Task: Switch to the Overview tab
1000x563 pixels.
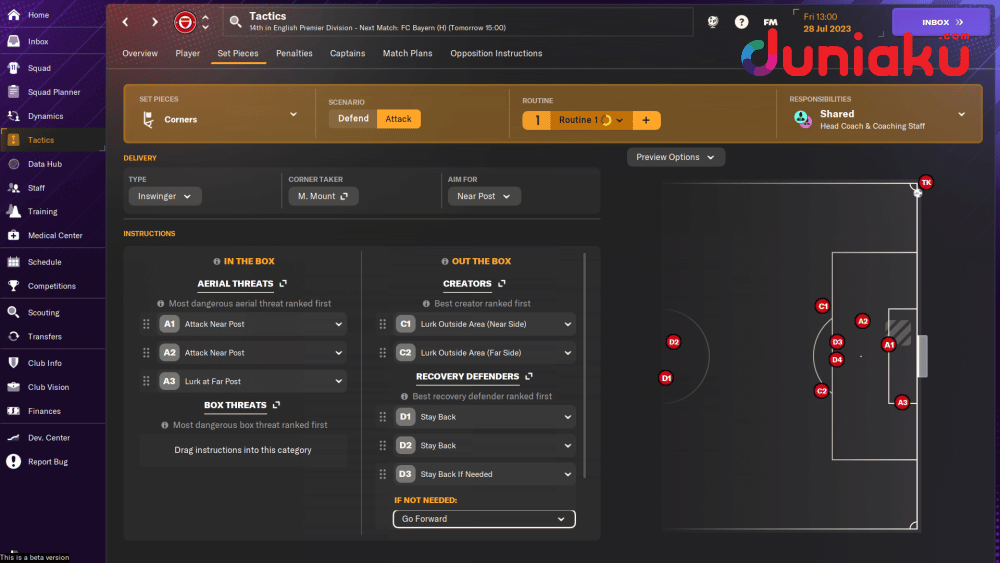Action: click(x=140, y=54)
